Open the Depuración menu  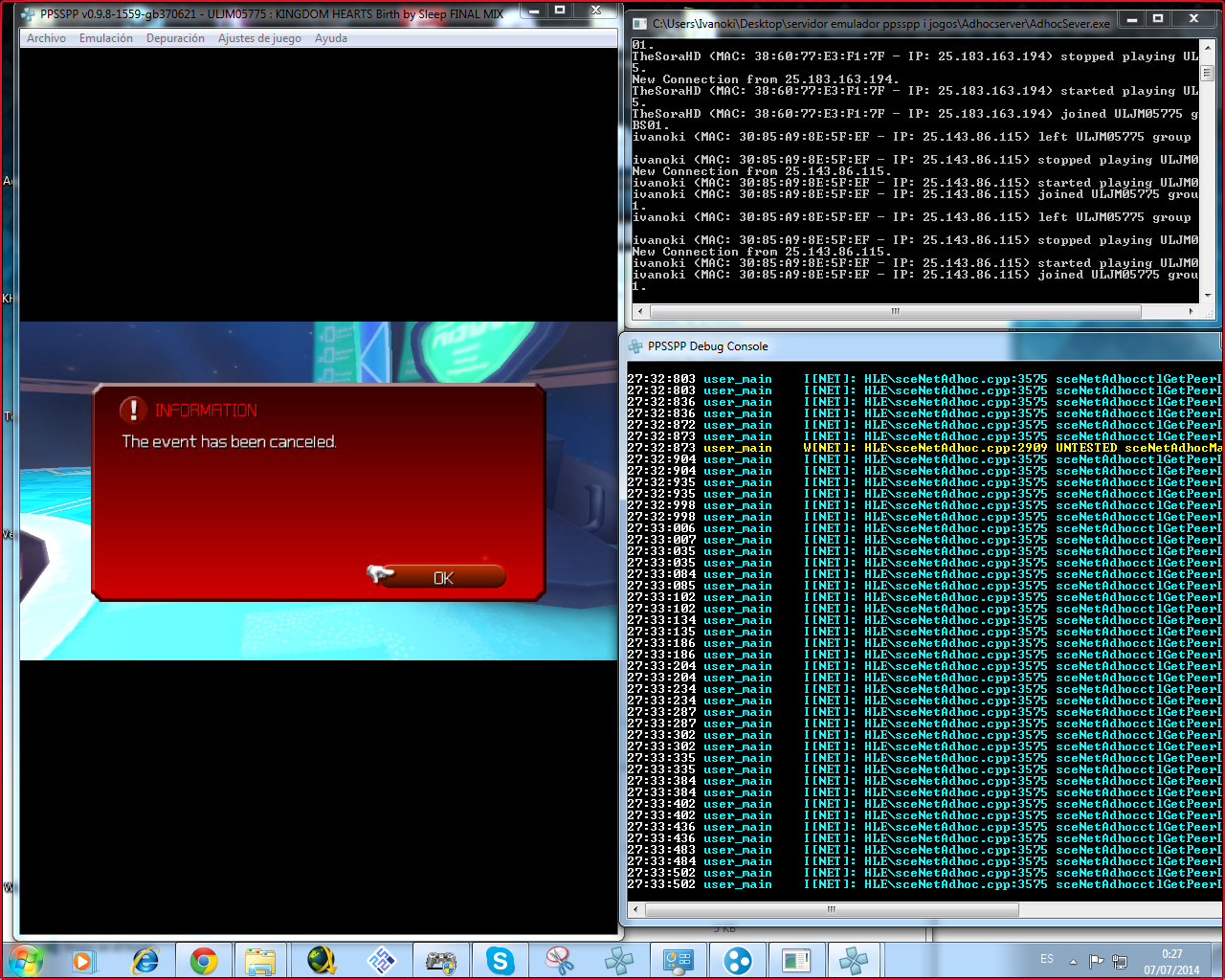pos(175,38)
